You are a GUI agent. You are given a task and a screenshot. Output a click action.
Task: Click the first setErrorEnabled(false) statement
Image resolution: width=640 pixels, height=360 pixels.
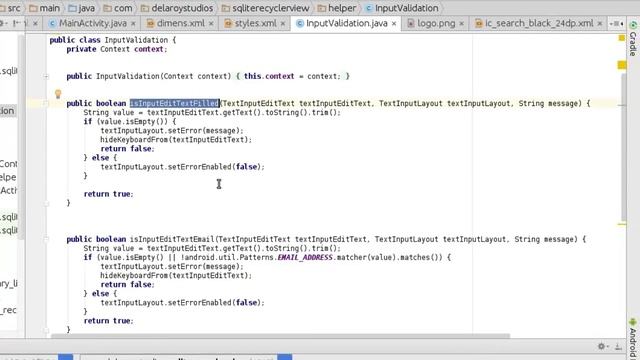coord(182,167)
